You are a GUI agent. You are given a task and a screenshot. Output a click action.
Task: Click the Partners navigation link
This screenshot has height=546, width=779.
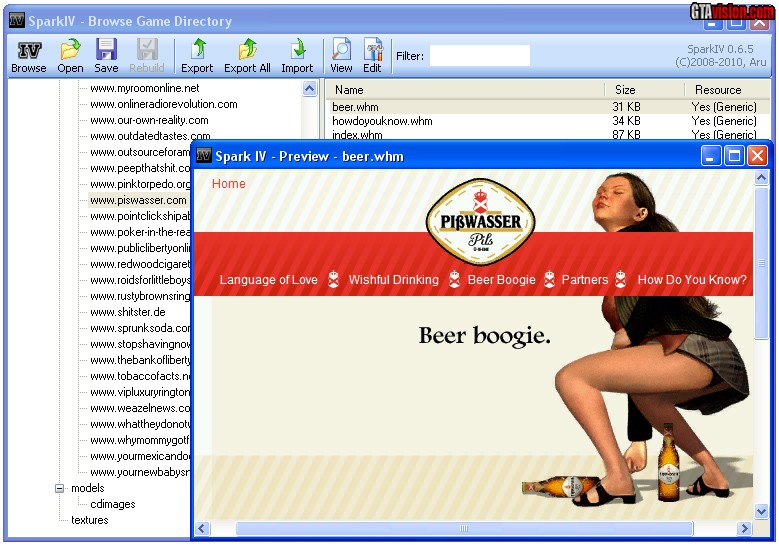[584, 280]
